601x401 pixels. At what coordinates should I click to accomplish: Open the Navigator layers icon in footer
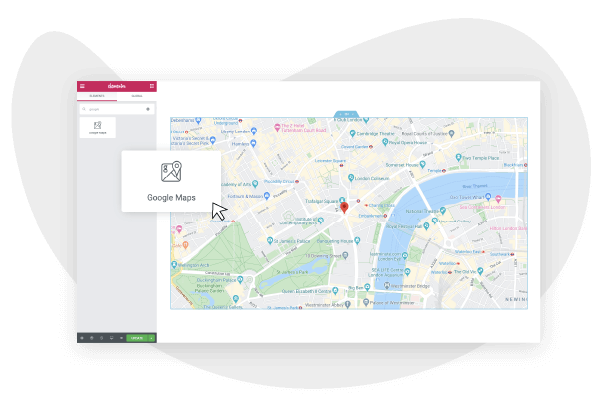(92, 338)
